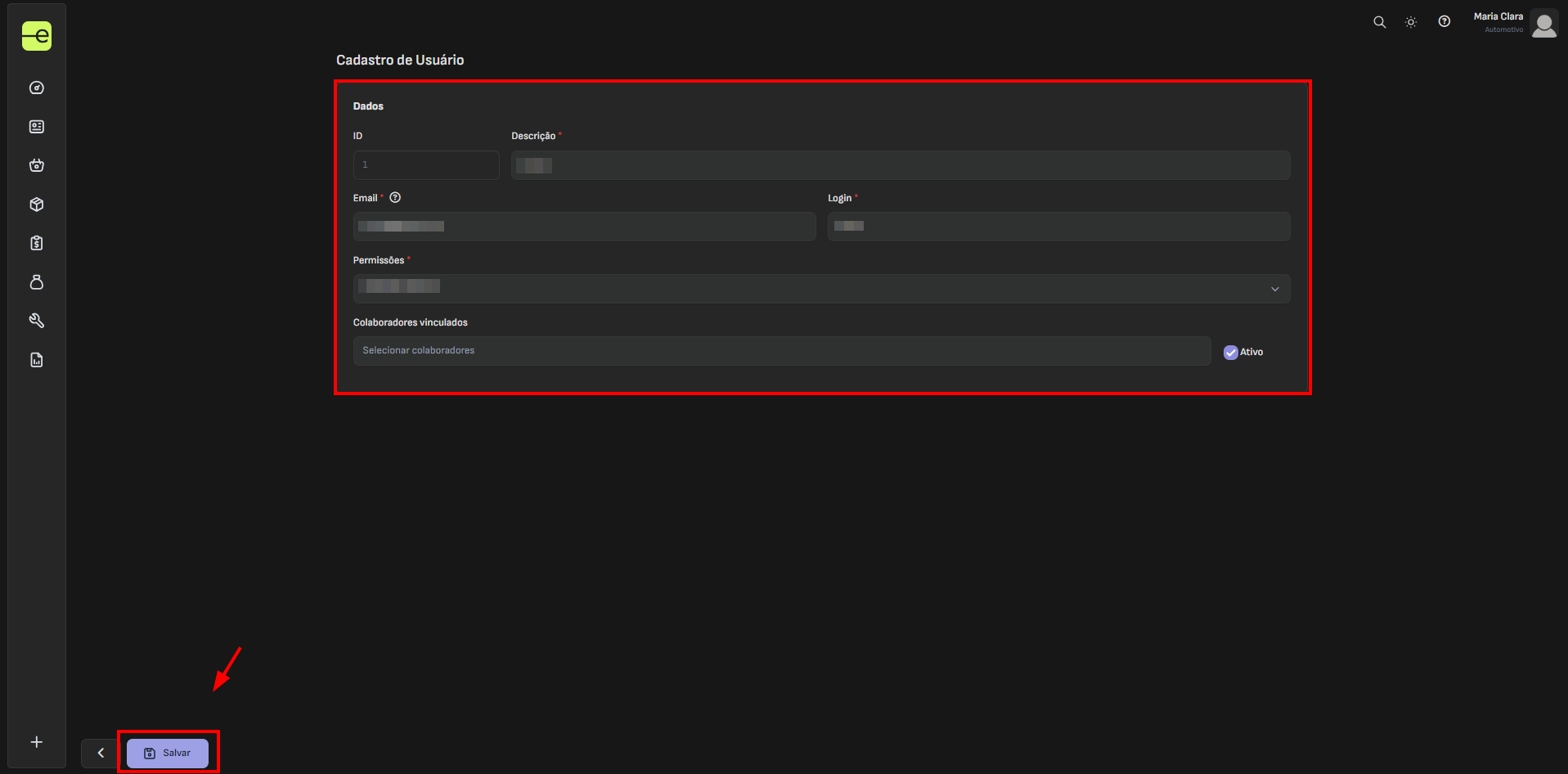Click the ID card icon in sidebar
This screenshot has height=774, width=1568.
tap(37, 127)
